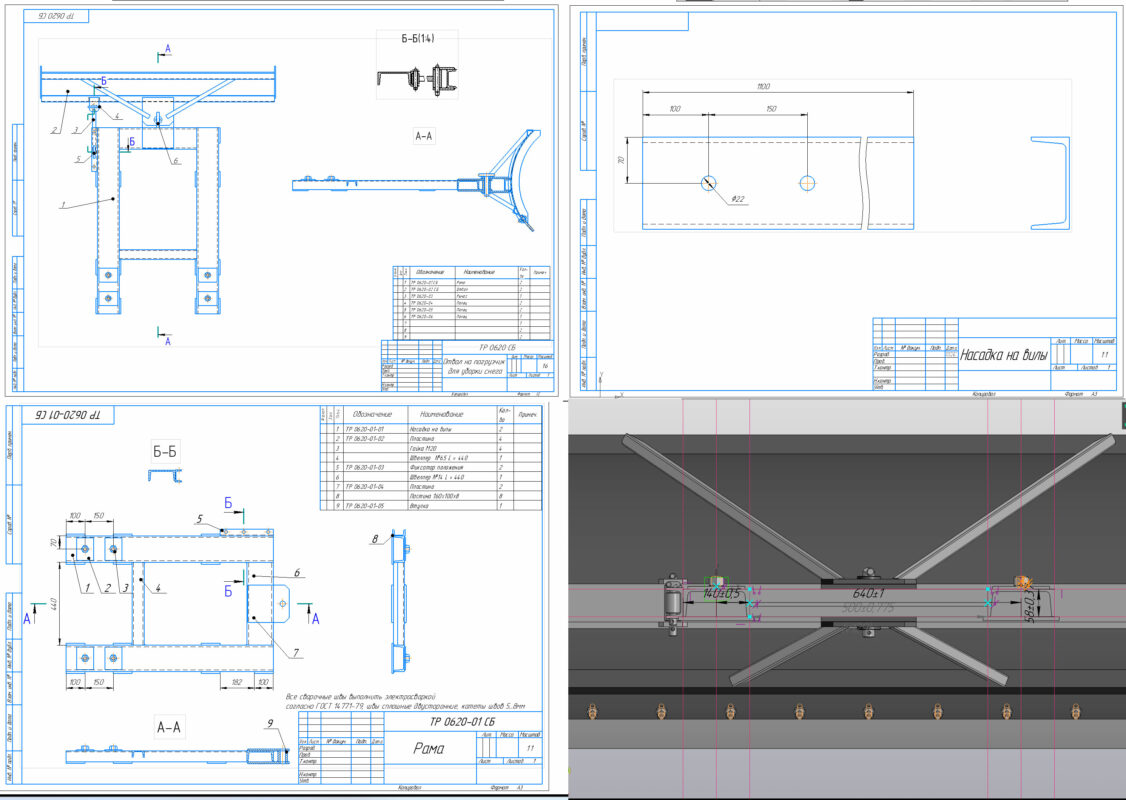1126x800 pixels.
Task: Click the orange highlighted bolt on the beam
Action: (1022, 581)
